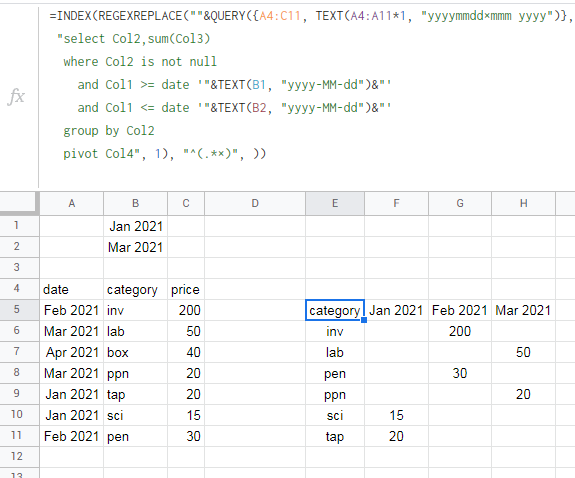Select column G header

click(460, 204)
